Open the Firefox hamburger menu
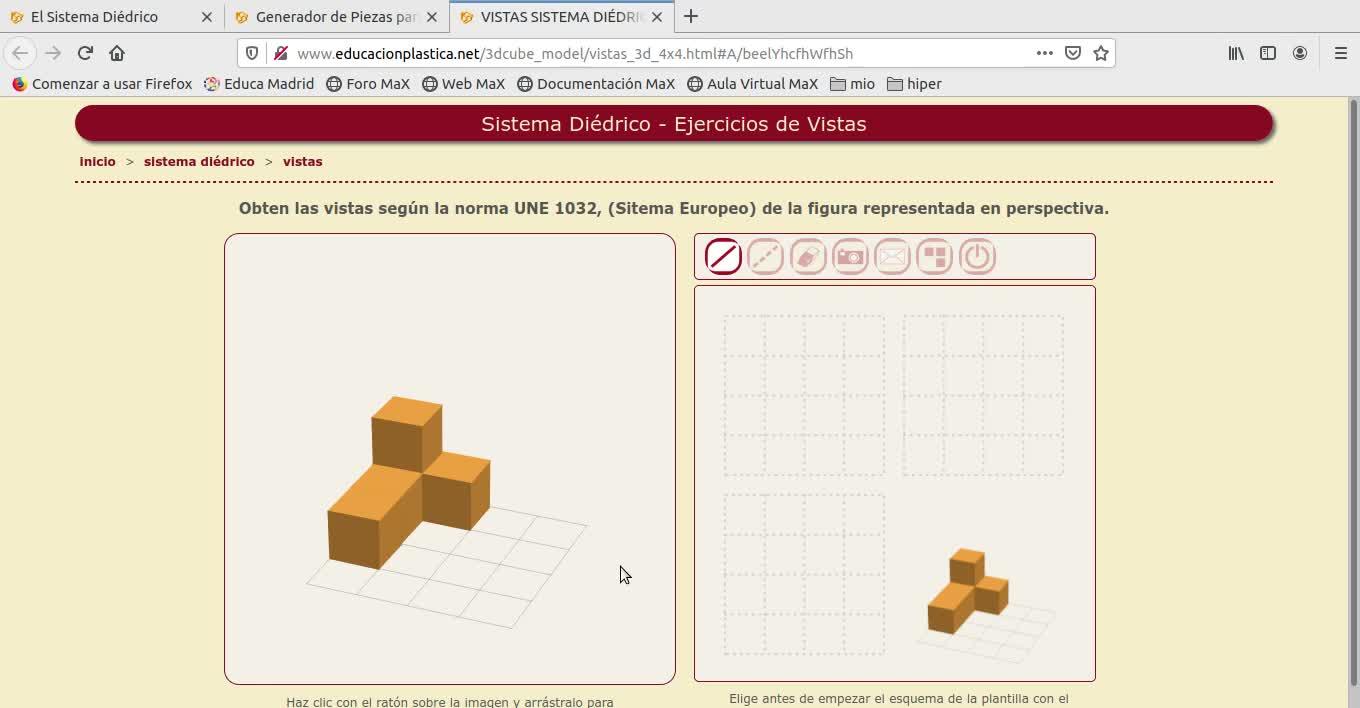The width and height of the screenshot is (1360, 708). coord(1341,53)
